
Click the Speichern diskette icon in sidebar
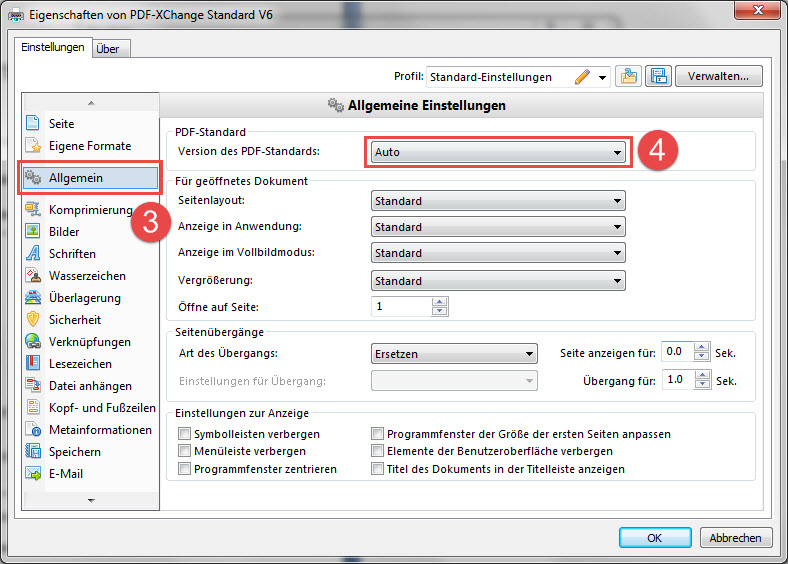[x=33, y=451]
